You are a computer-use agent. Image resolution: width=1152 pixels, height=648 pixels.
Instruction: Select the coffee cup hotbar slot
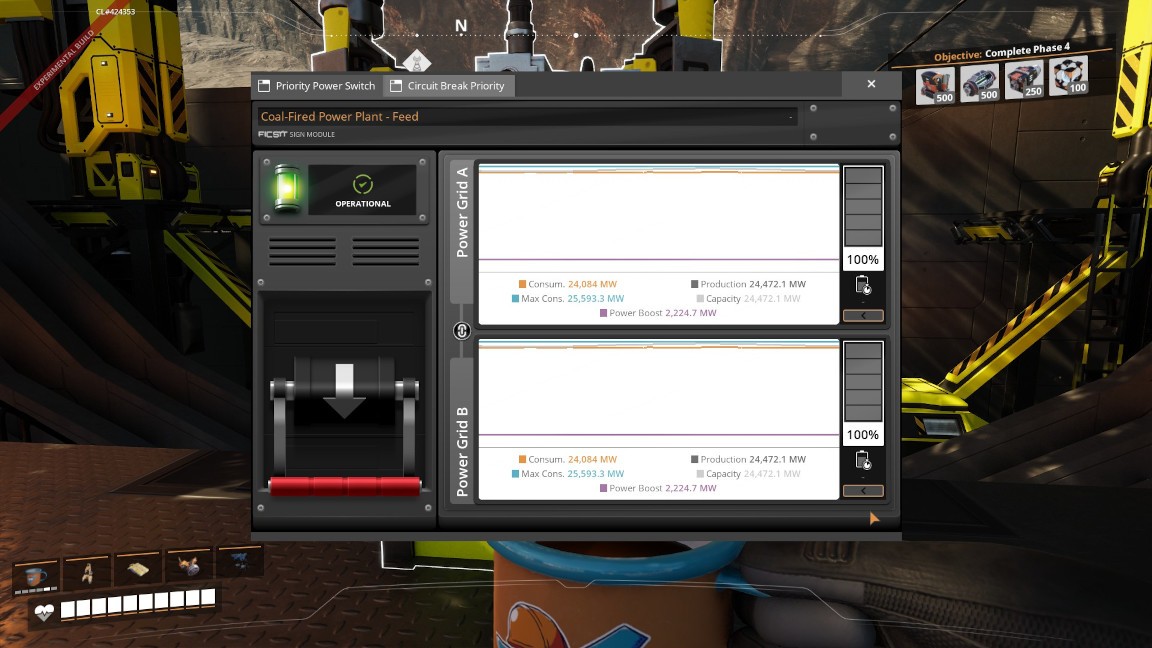click(x=37, y=574)
